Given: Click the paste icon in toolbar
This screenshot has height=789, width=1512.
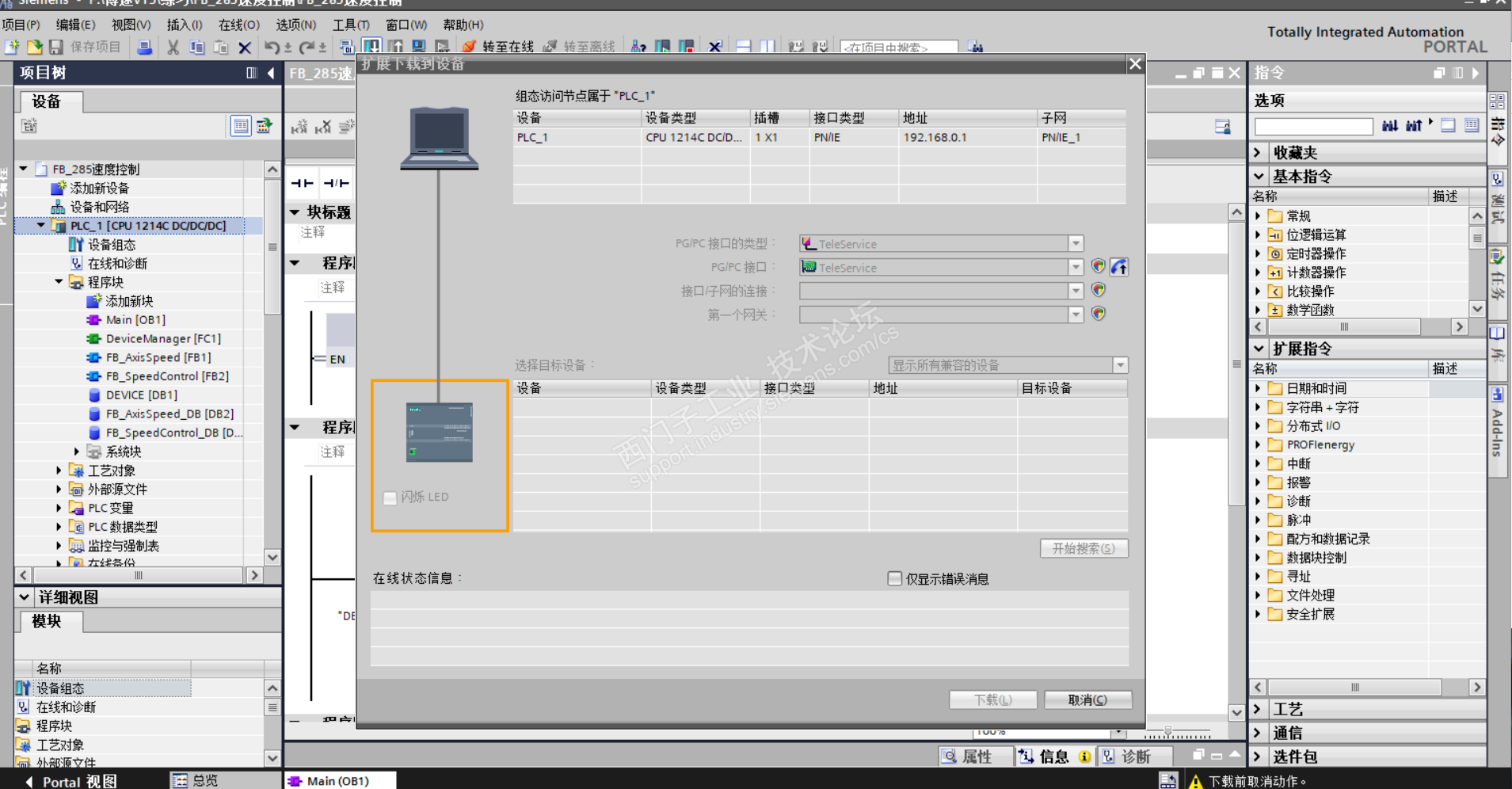Looking at the screenshot, I should tap(221, 48).
